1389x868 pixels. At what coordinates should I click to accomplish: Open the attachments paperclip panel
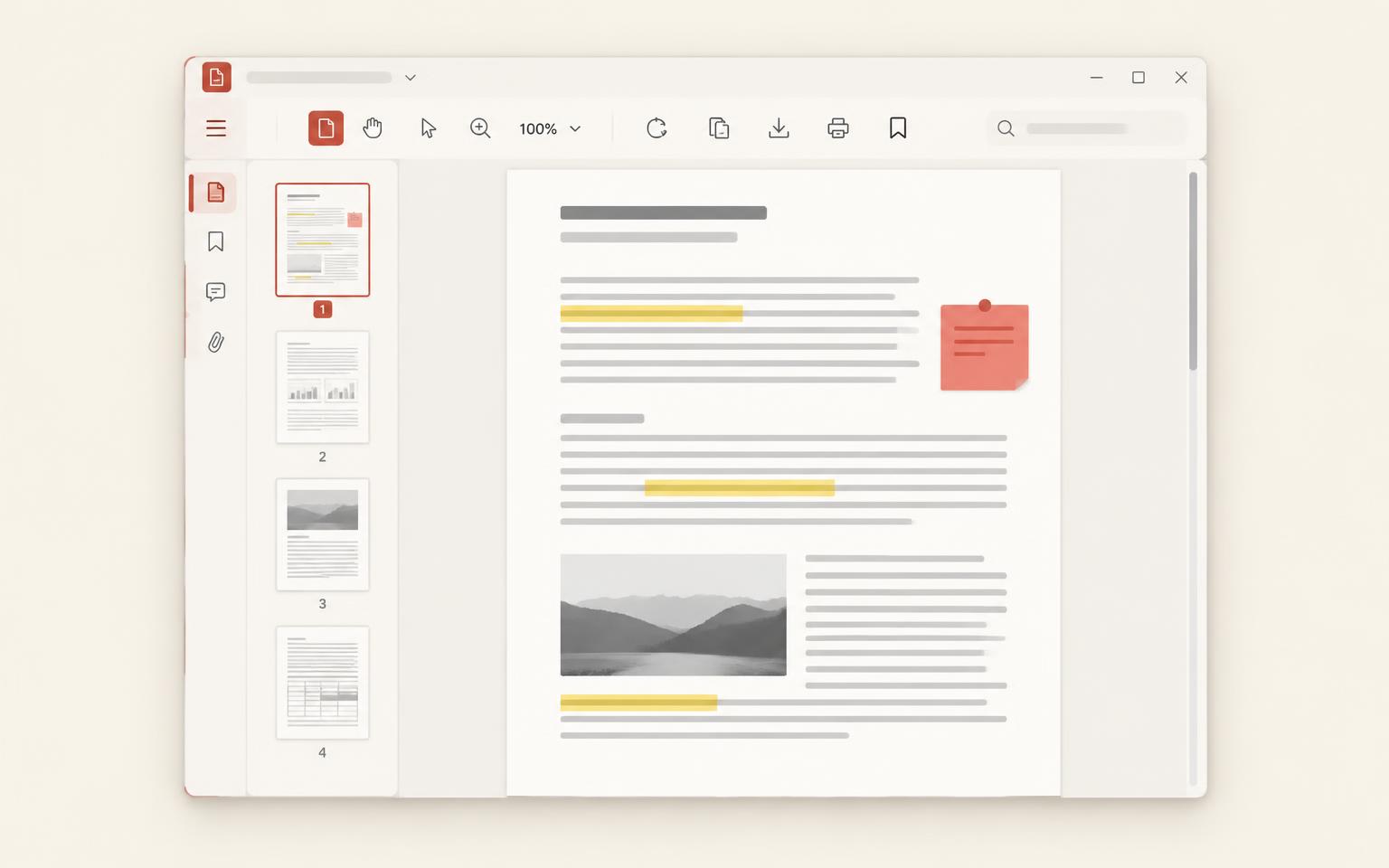pyautogui.click(x=215, y=343)
